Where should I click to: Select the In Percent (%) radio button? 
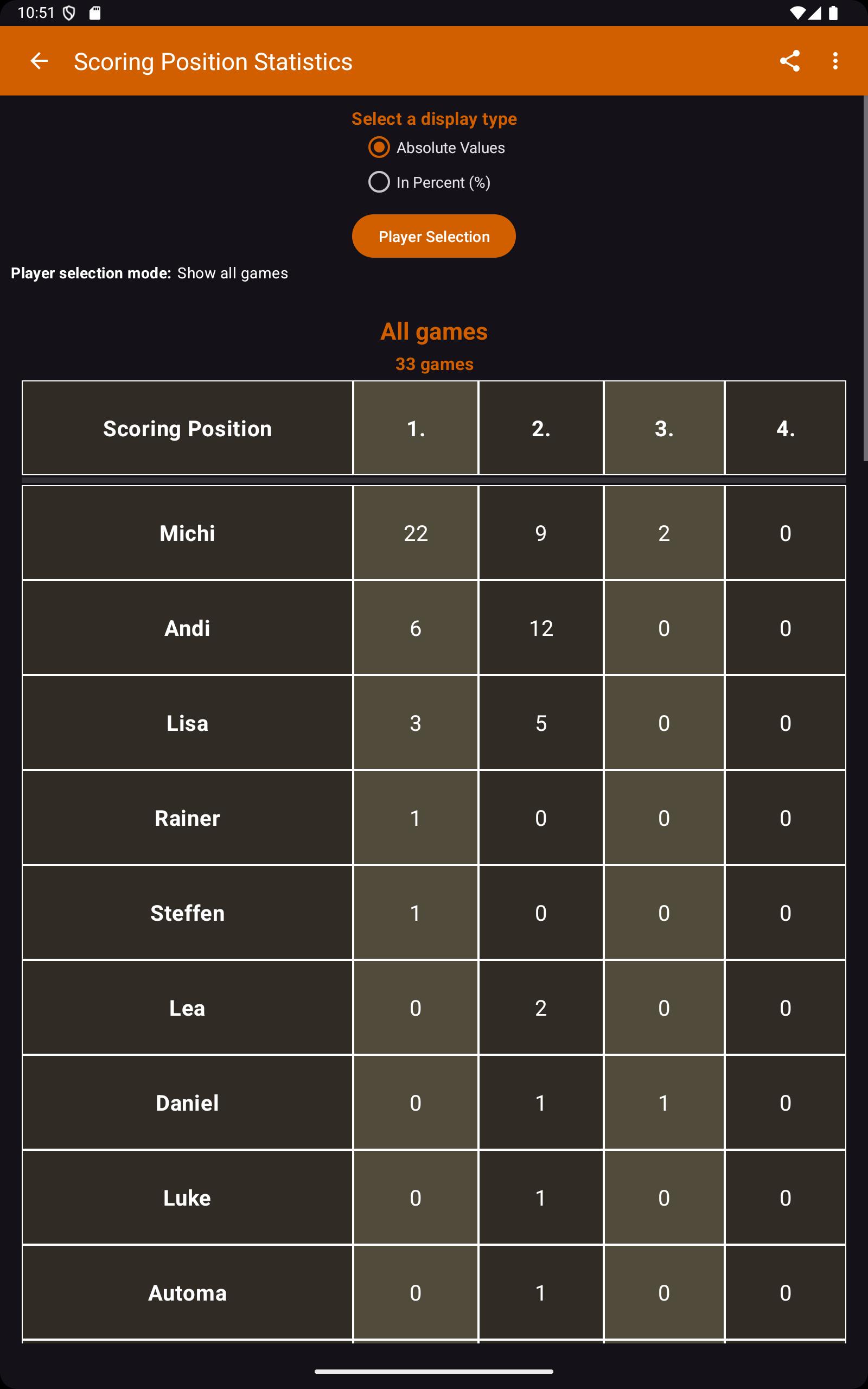point(379,182)
